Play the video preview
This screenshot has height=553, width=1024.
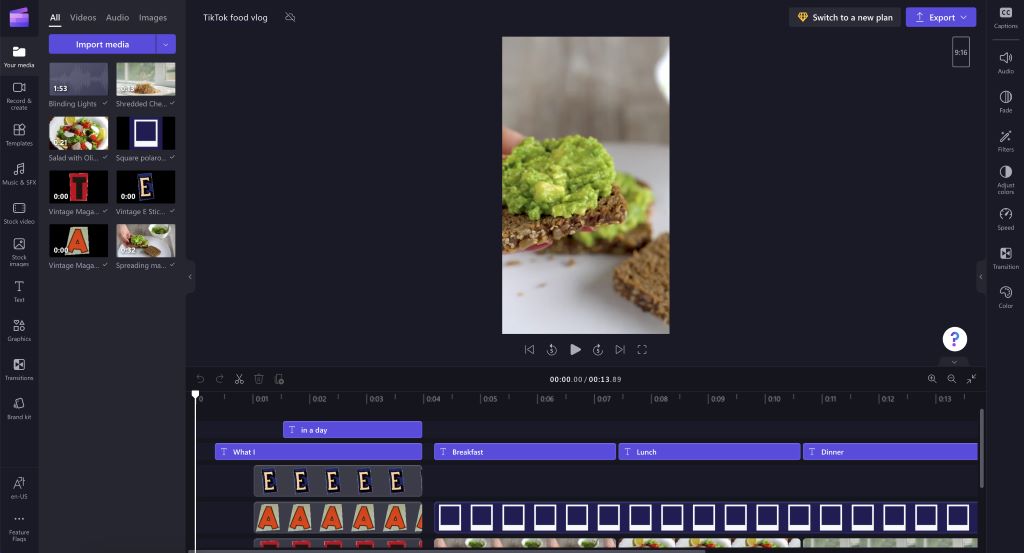tap(575, 349)
